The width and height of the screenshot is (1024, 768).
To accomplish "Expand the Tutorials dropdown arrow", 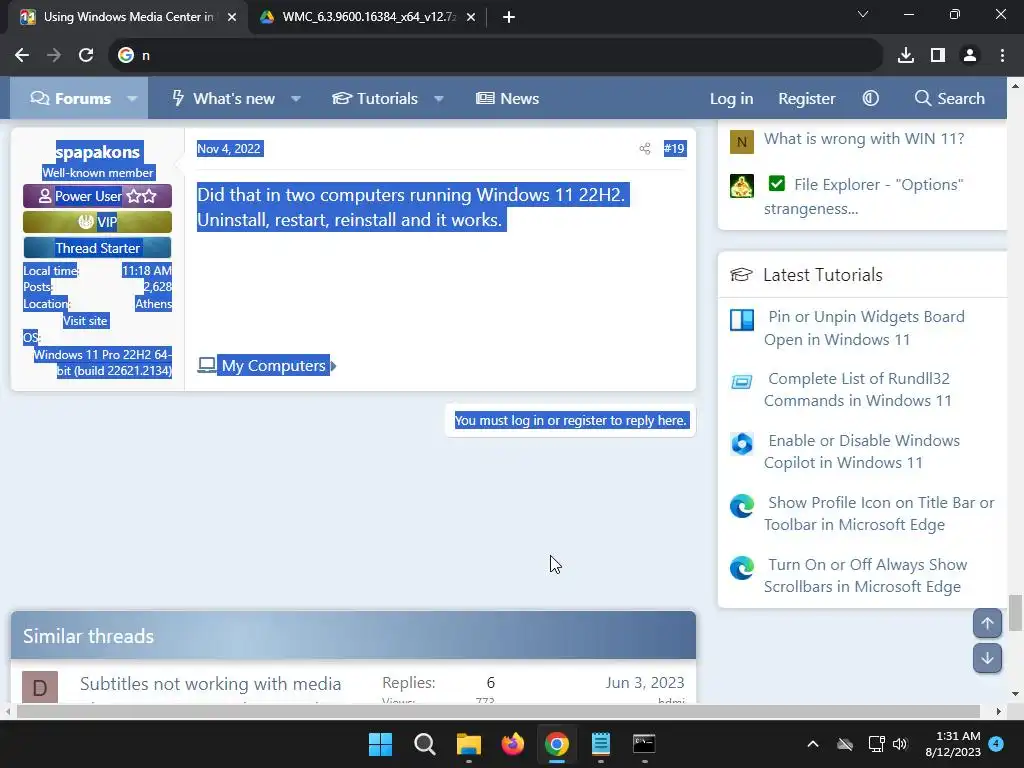I will tap(439, 99).
